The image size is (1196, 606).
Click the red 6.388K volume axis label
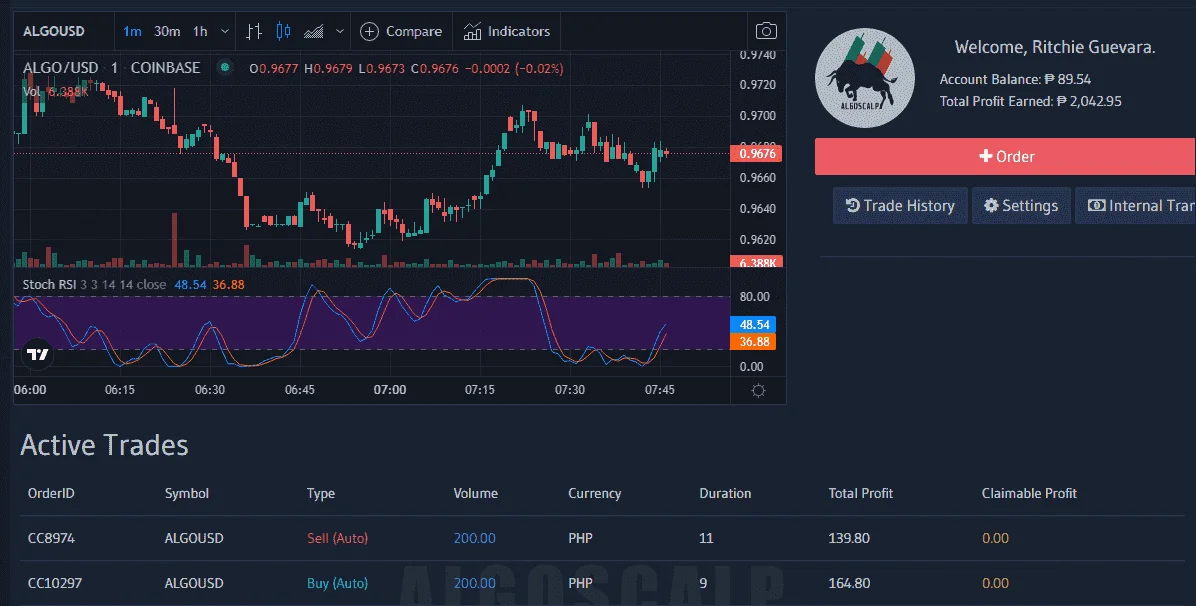756,262
